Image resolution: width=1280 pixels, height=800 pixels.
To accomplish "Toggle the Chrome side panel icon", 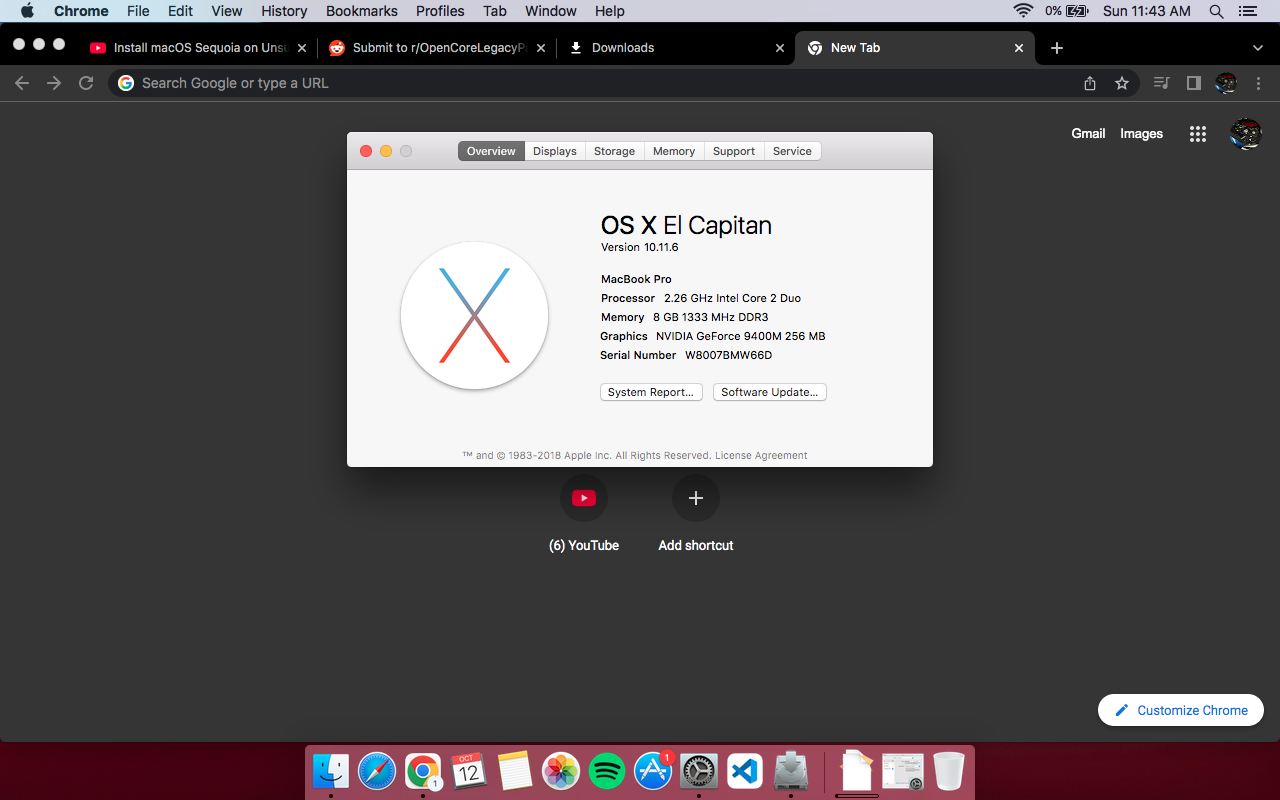I will tap(1193, 83).
